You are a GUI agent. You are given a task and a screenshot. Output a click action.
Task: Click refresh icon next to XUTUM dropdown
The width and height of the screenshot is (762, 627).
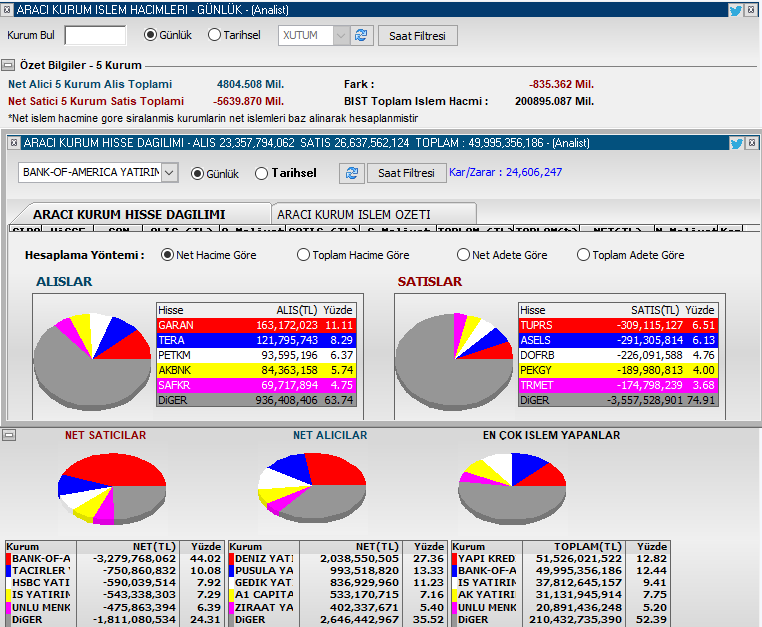coord(361,35)
